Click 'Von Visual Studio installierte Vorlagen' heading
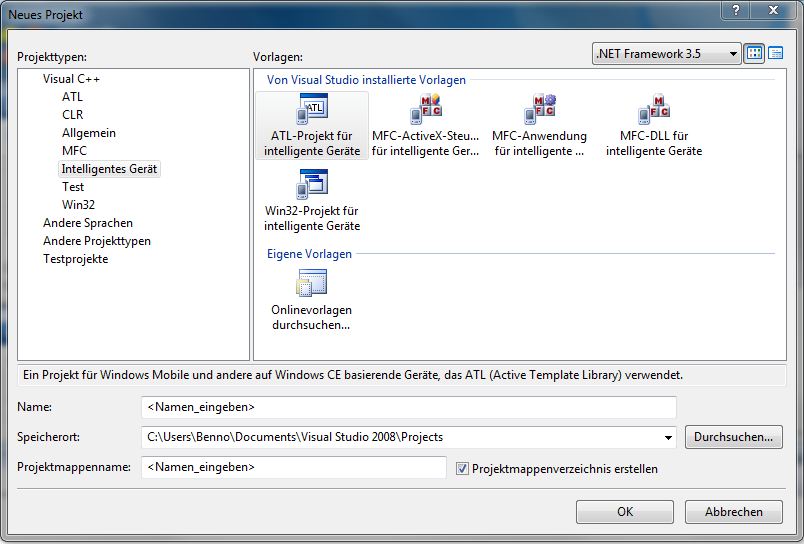 coord(366,80)
